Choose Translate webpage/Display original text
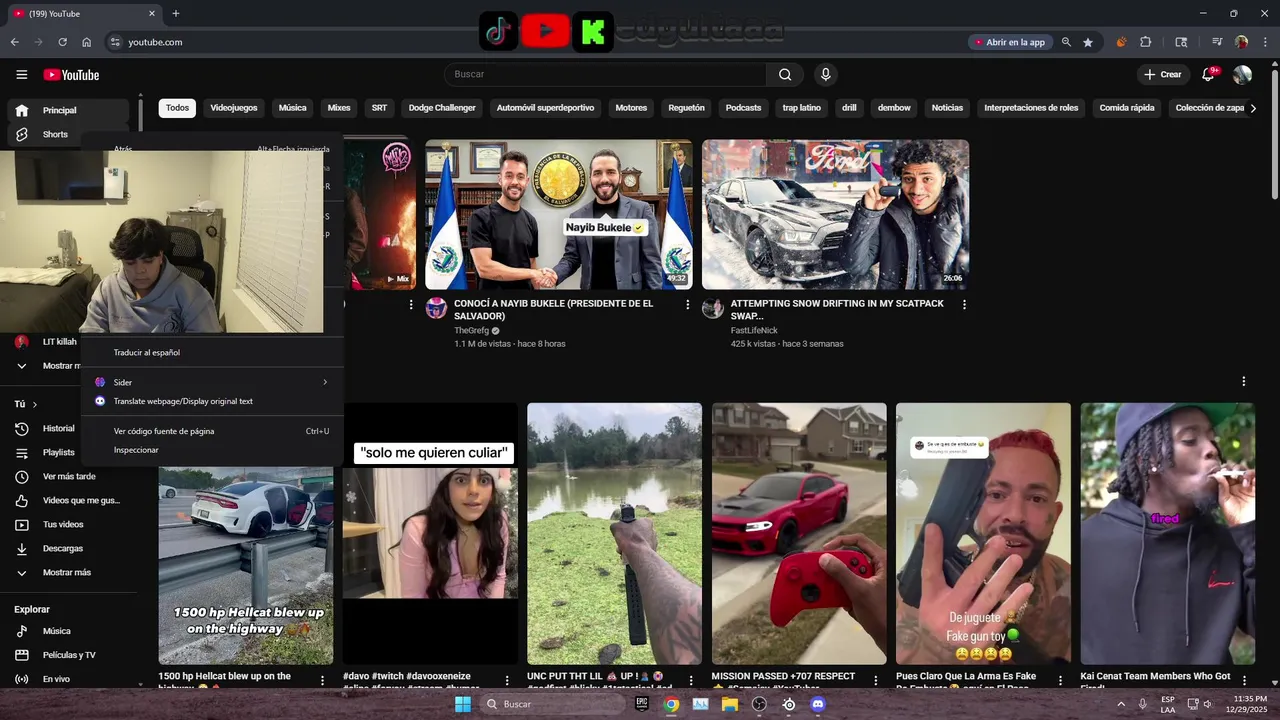 pyautogui.click(x=212, y=401)
